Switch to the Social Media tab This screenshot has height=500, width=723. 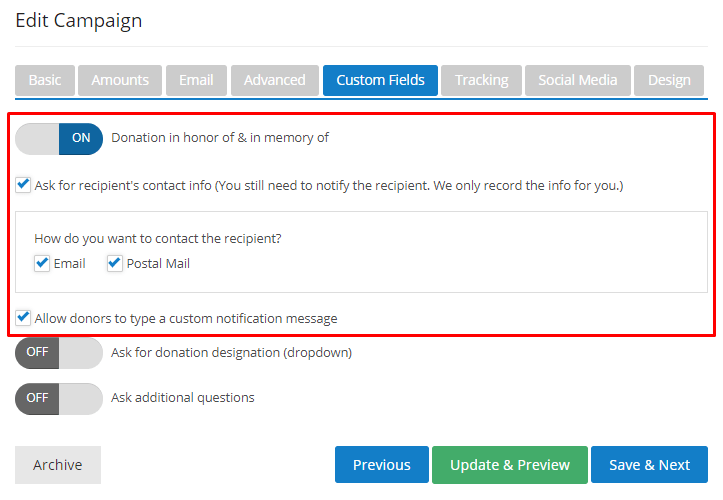click(x=578, y=81)
